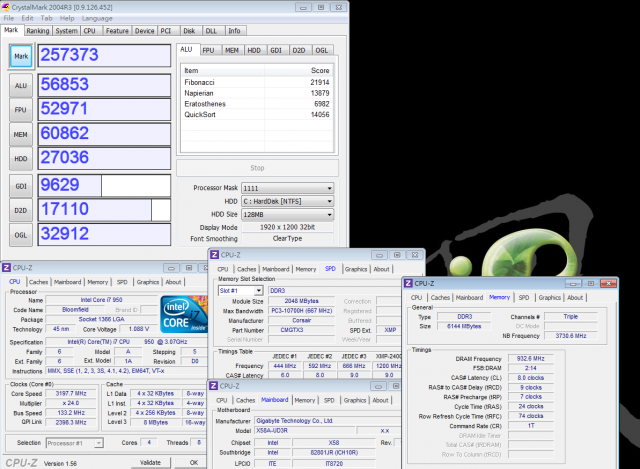The image size is (640, 469).
Task: Click Validate in the CPU-Z CPU window
Action: (150, 462)
